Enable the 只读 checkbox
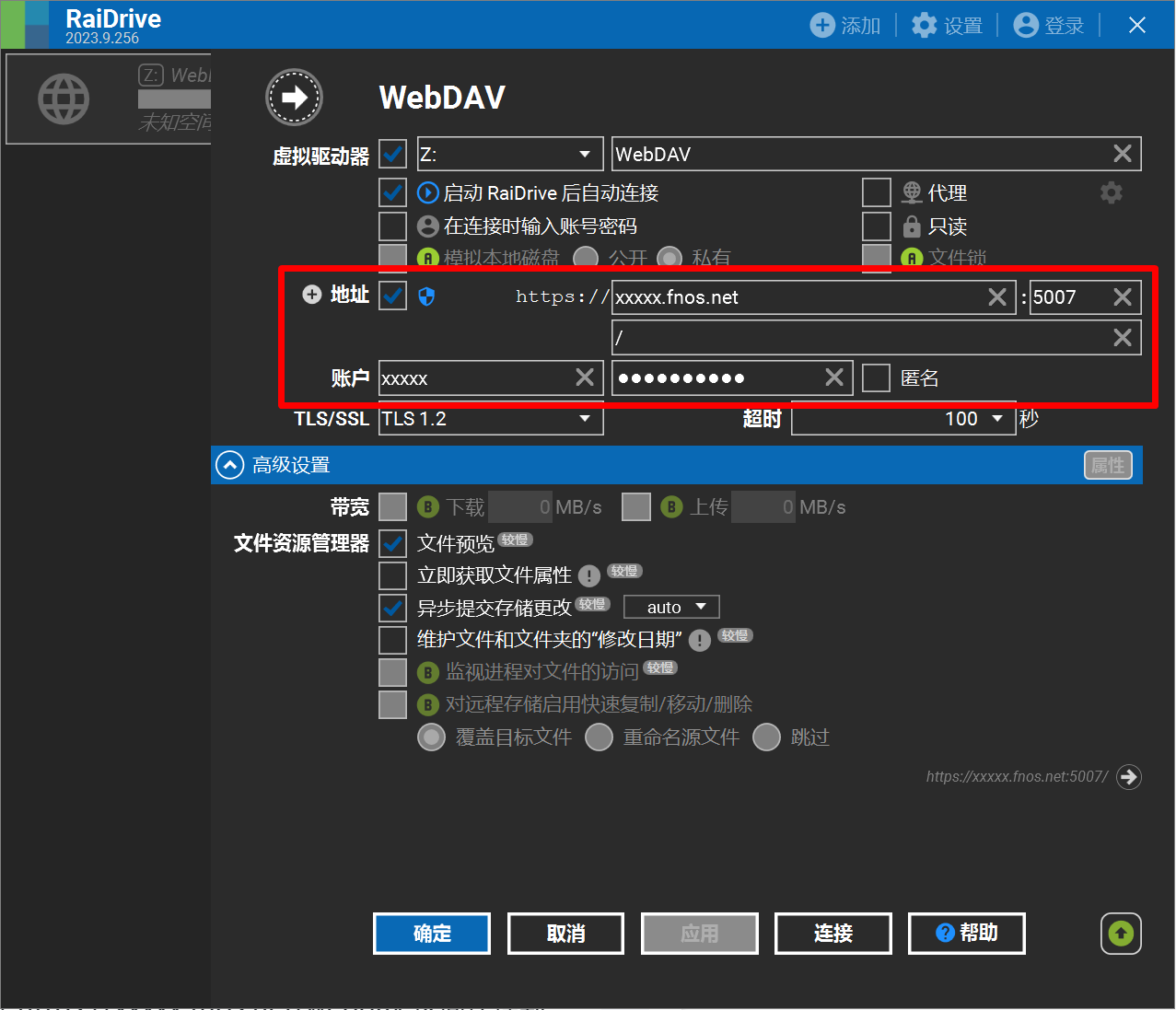Image resolution: width=1176 pixels, height=1010 pixels. [x=877, y=226]
